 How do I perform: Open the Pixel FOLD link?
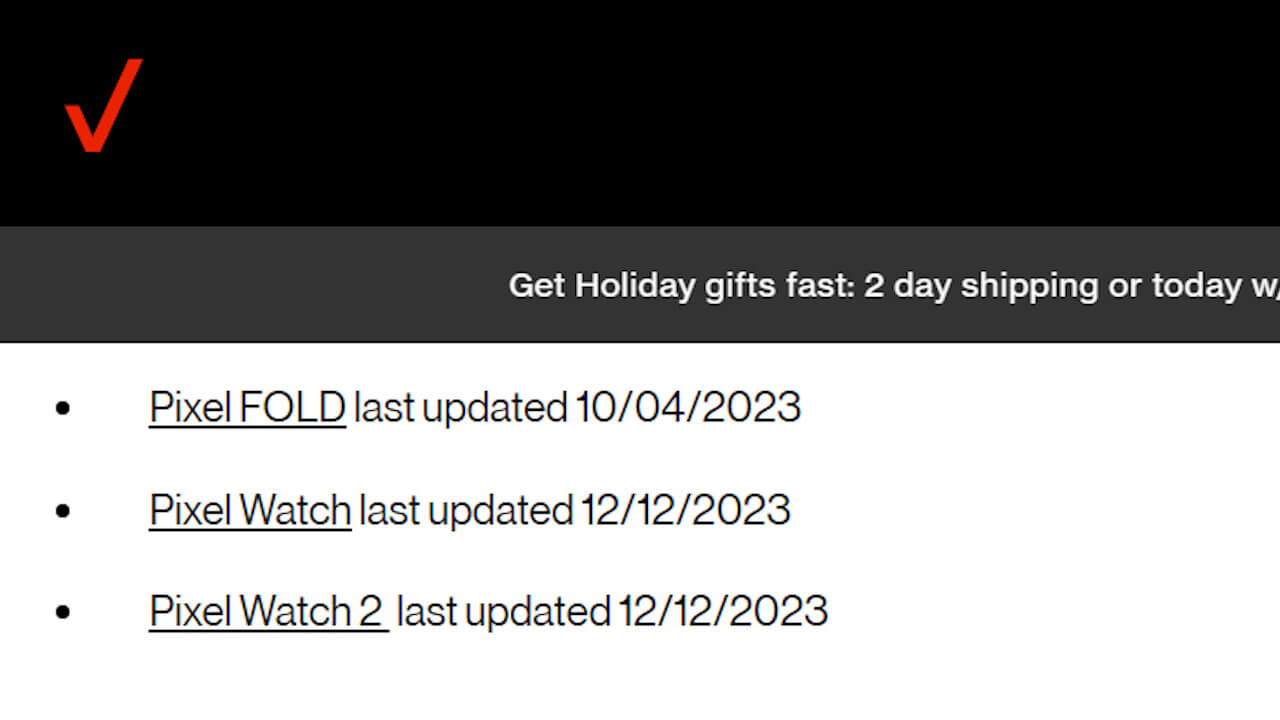(247, 408)
